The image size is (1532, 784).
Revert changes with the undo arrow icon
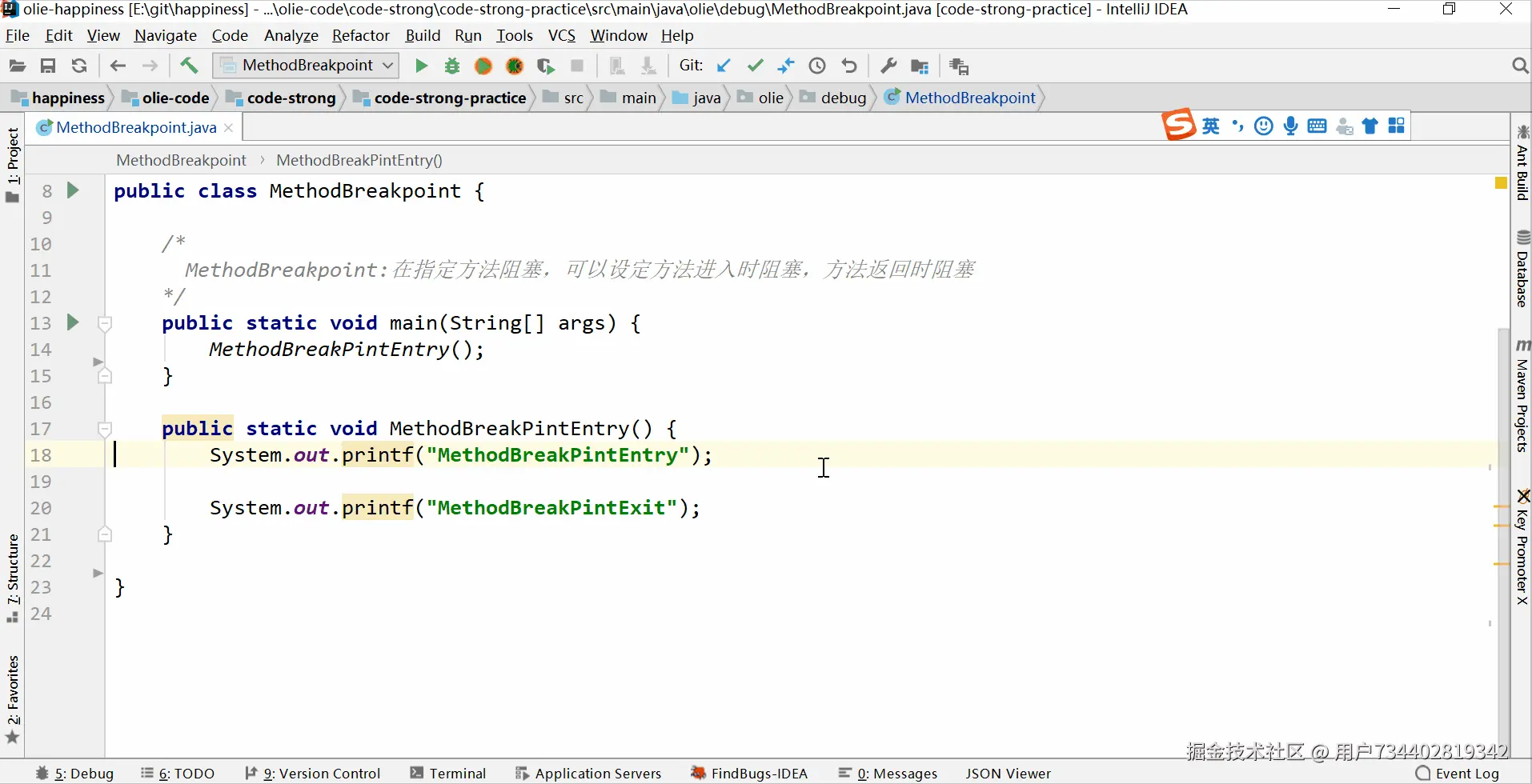pyautogui.click(x=849, y=66)
